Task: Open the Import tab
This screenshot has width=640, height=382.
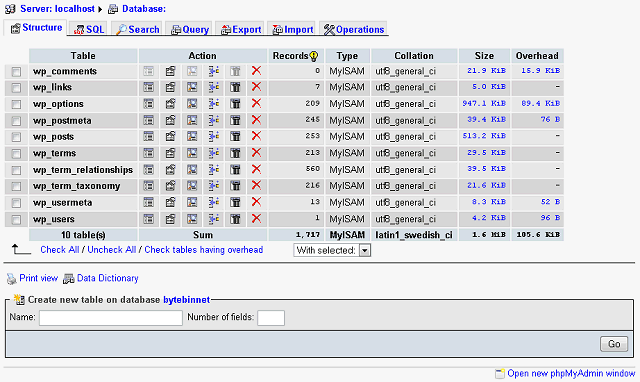Action: 292,29
